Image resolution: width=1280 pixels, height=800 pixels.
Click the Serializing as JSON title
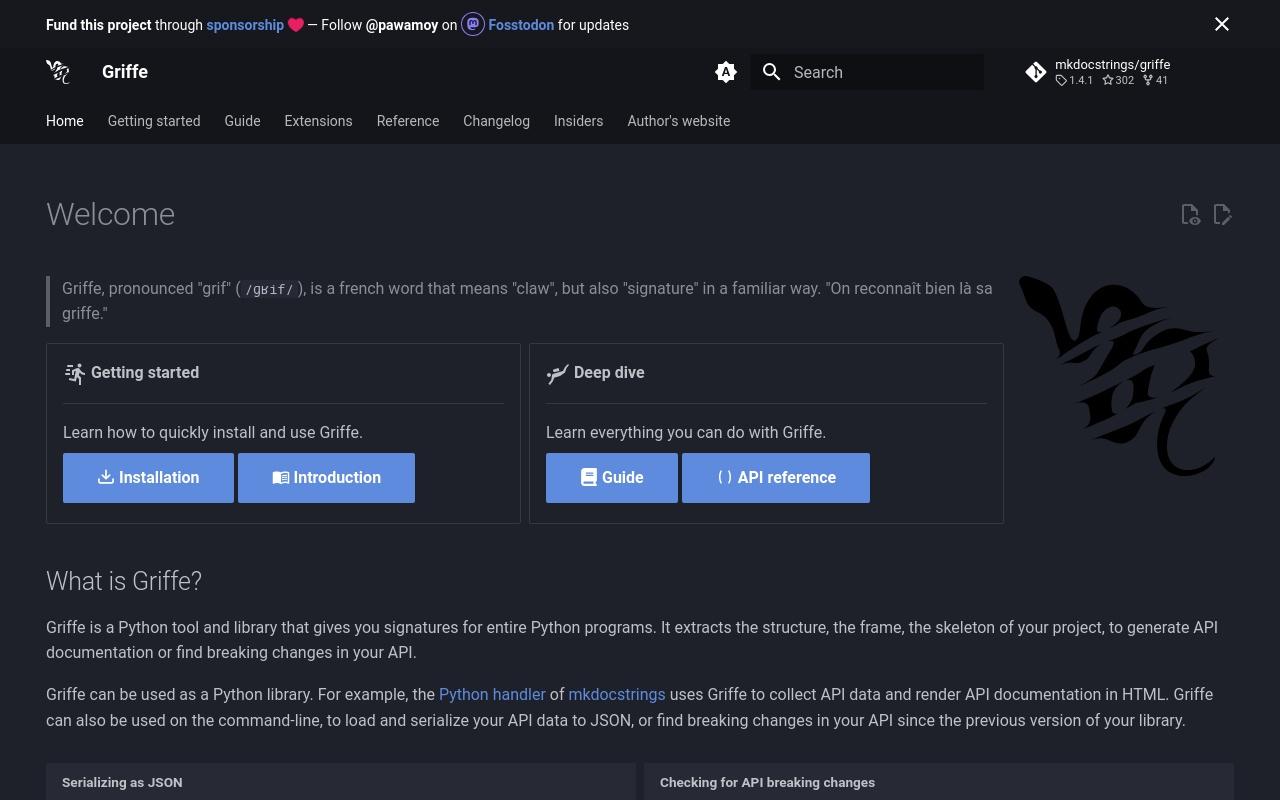[122, 782]
